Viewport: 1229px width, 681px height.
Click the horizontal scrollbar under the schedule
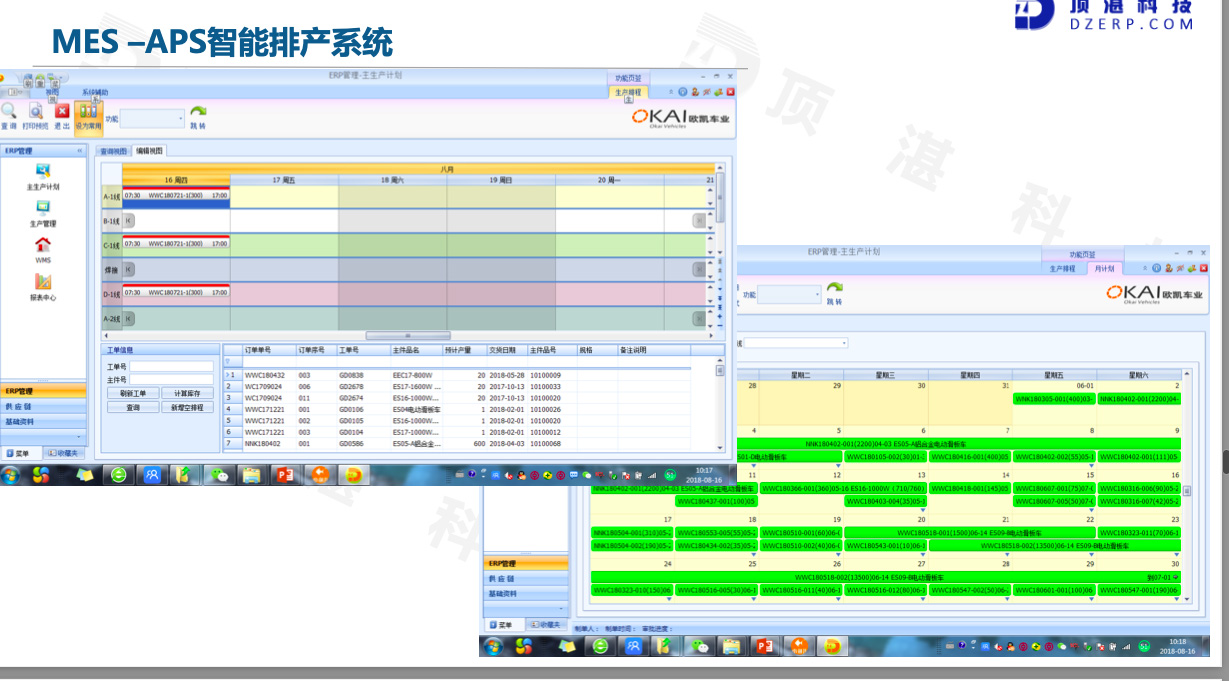(x=408, y=336)
